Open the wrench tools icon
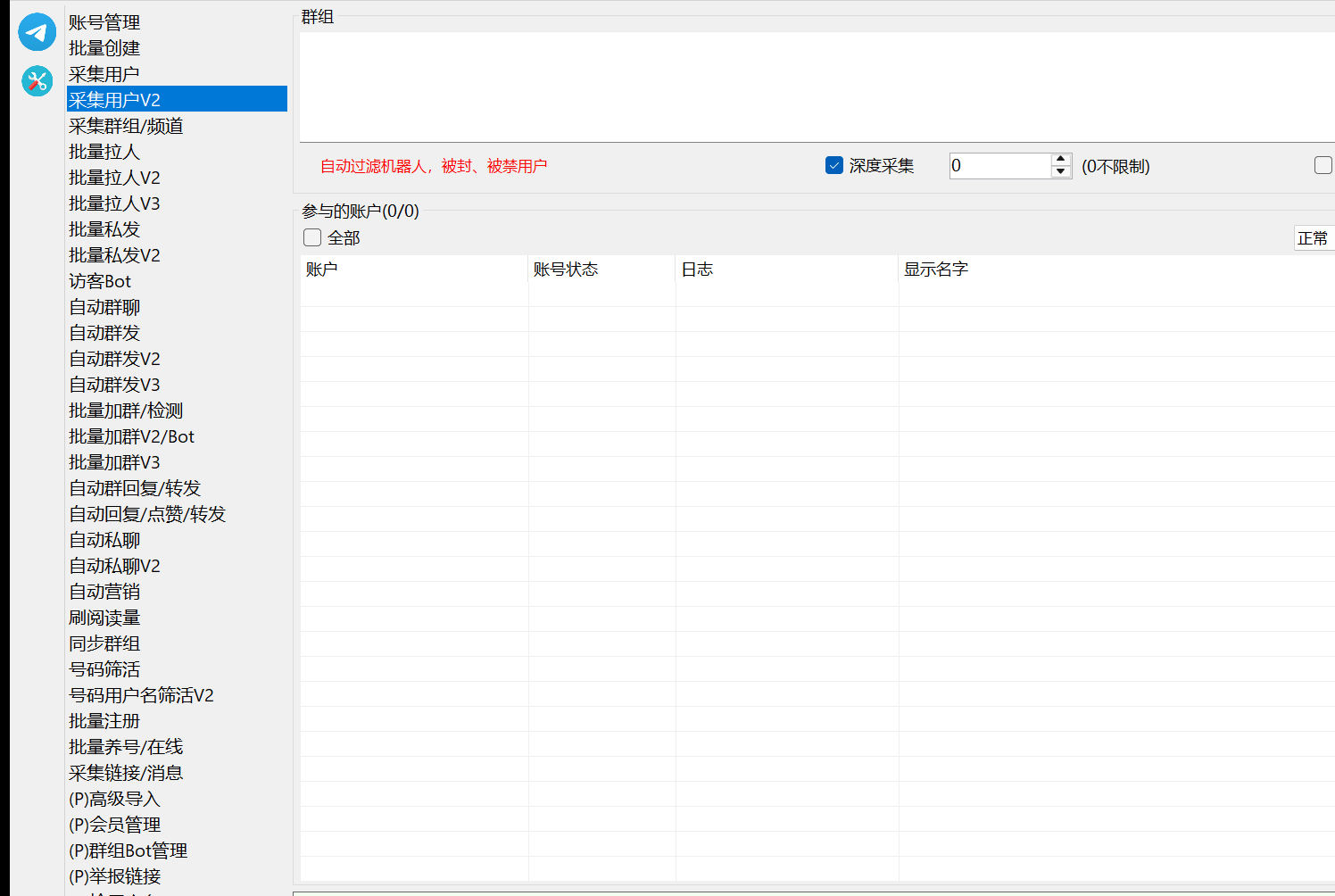1335x896 pixels. (x=37, y=81)
